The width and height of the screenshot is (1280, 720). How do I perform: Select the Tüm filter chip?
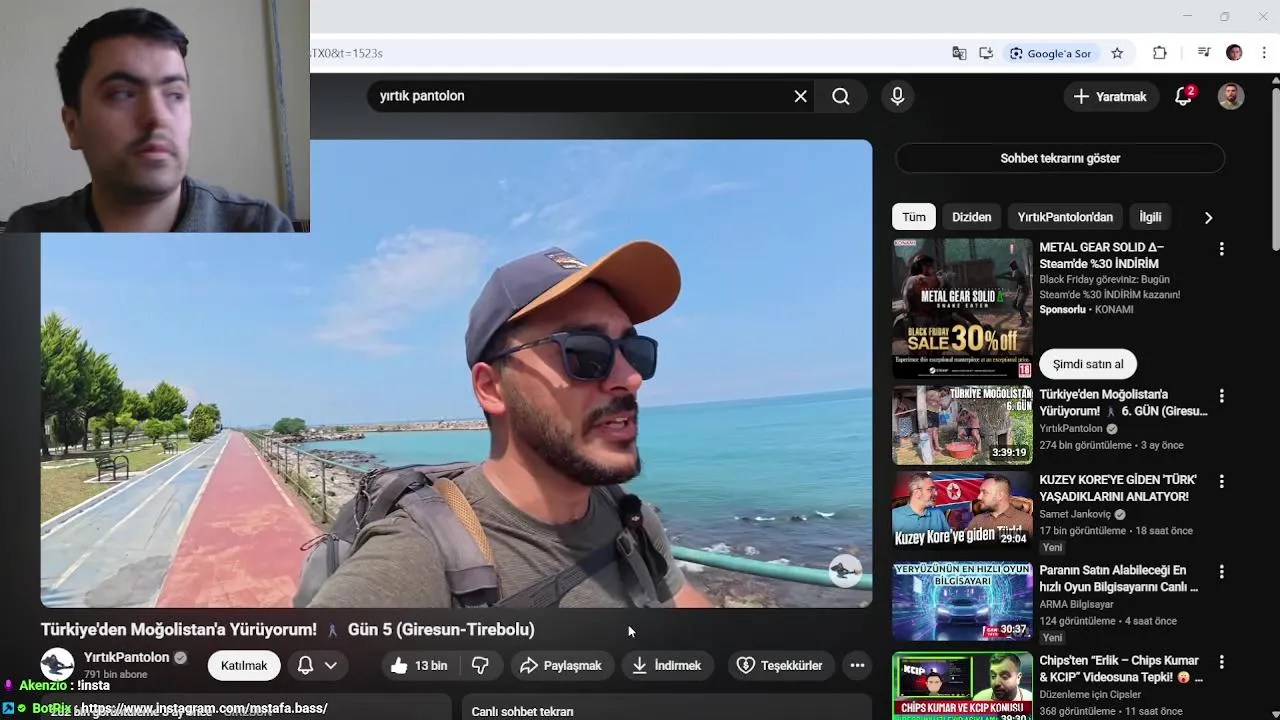coord(914,217)
